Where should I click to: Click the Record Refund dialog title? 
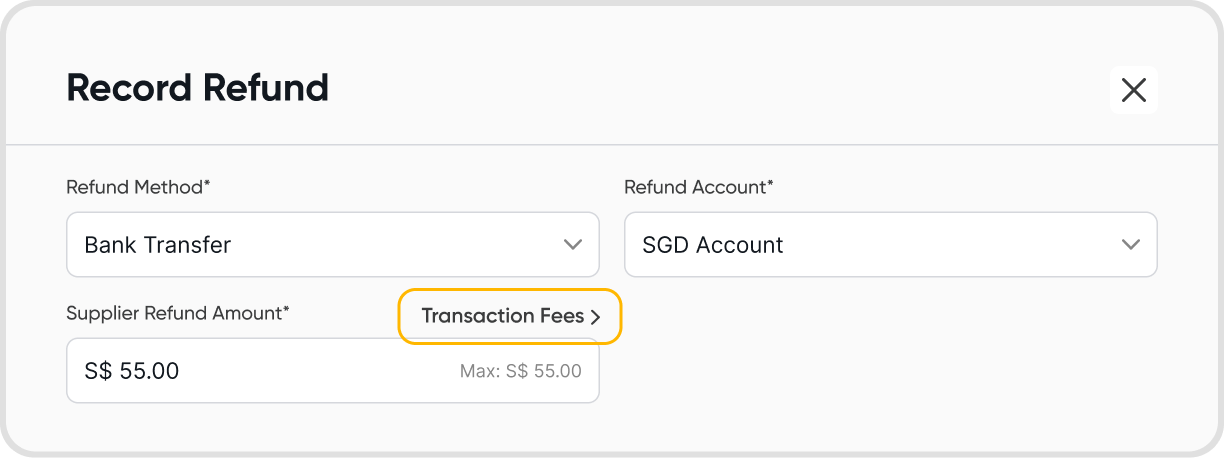coord(197,89)
